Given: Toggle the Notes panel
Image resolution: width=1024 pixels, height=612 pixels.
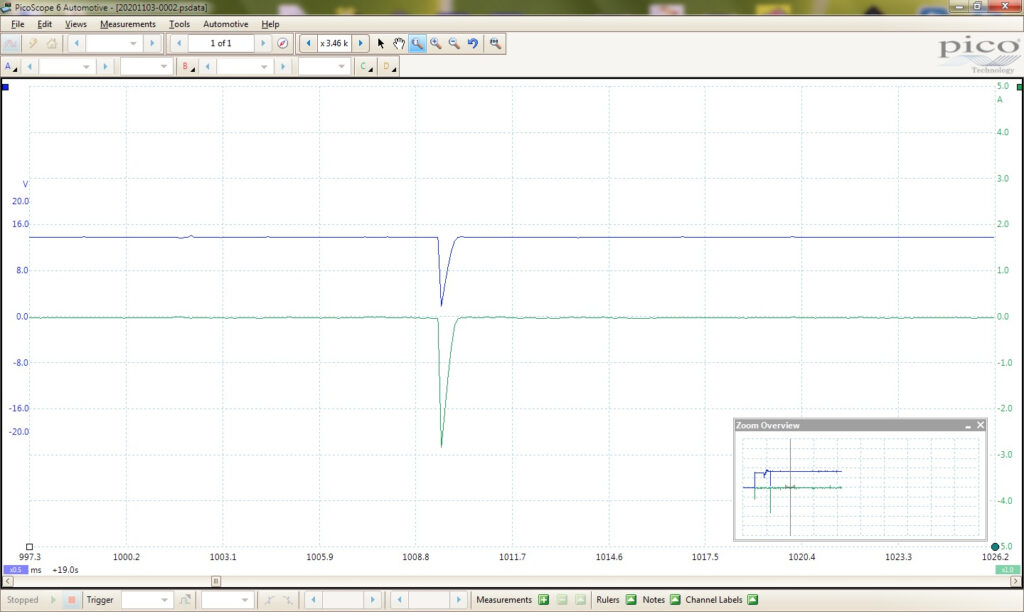Looking at the screenshot, I should tap(675, 600).
